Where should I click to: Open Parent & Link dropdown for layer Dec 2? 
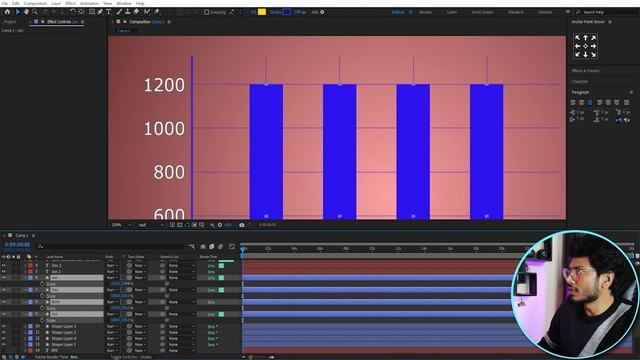point(182,265)
